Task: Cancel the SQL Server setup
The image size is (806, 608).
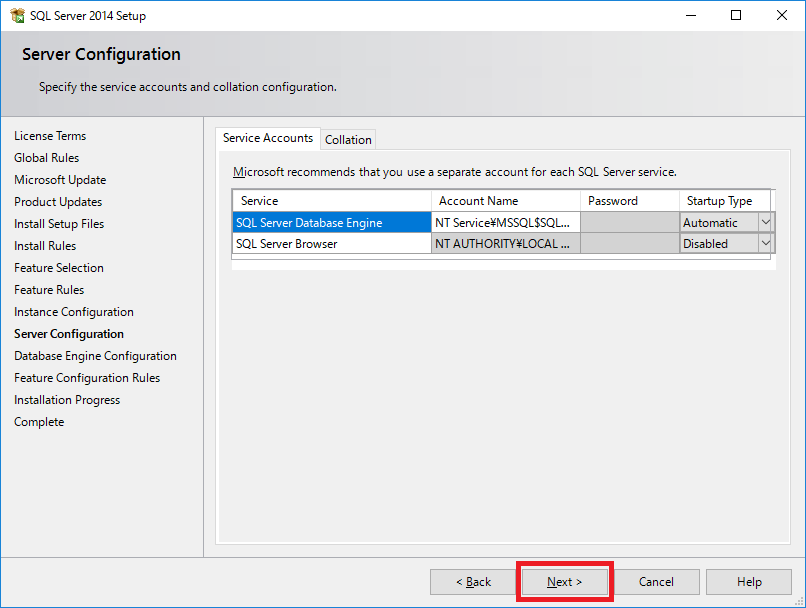Action: 656,582
